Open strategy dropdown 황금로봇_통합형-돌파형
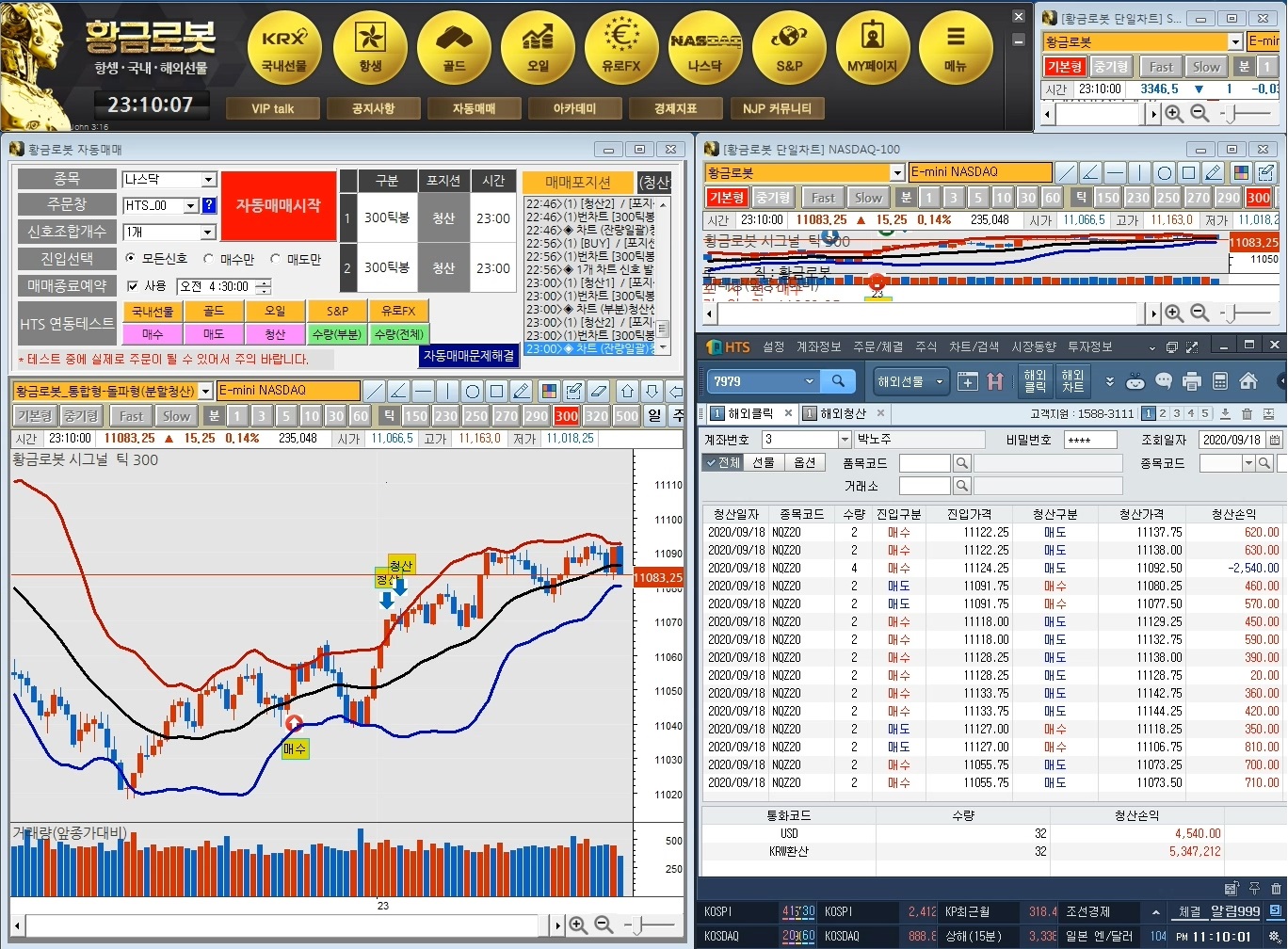Screen dimensions: 1288x949 (206, 391)
